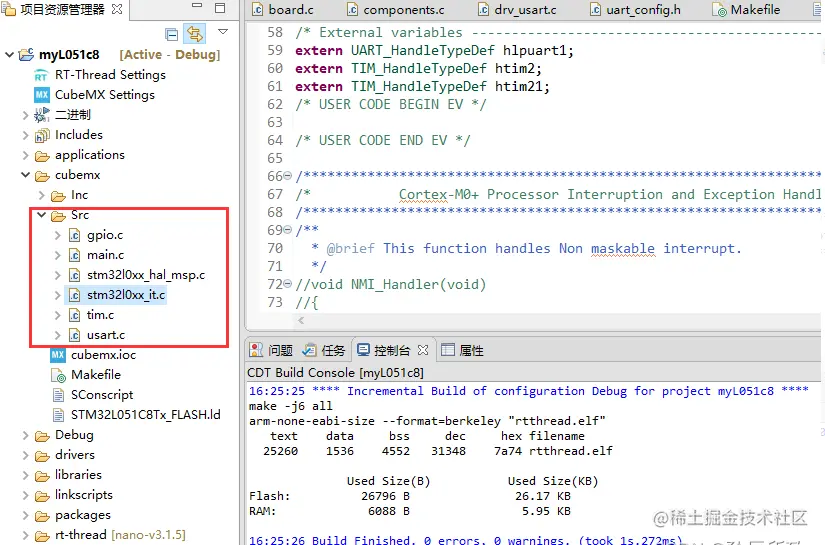Select the libraries folder icon
825x545 pixels.
[42, 476]
